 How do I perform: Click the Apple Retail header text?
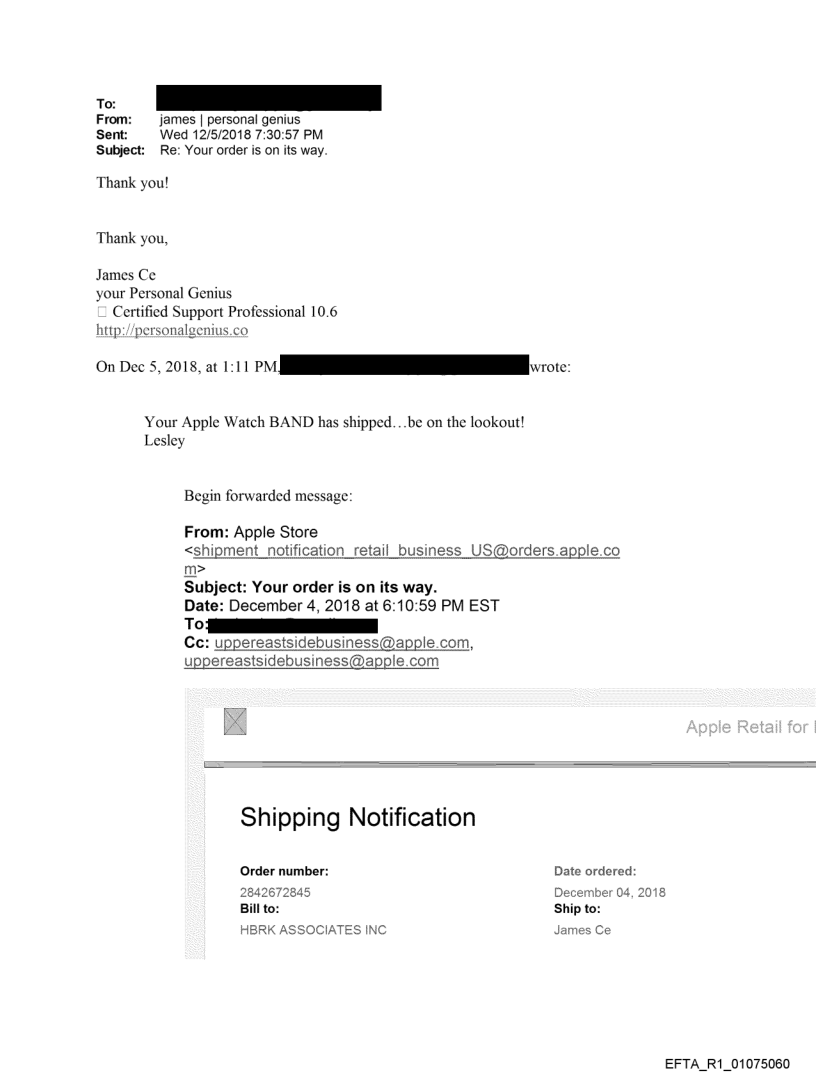point(750,727)
